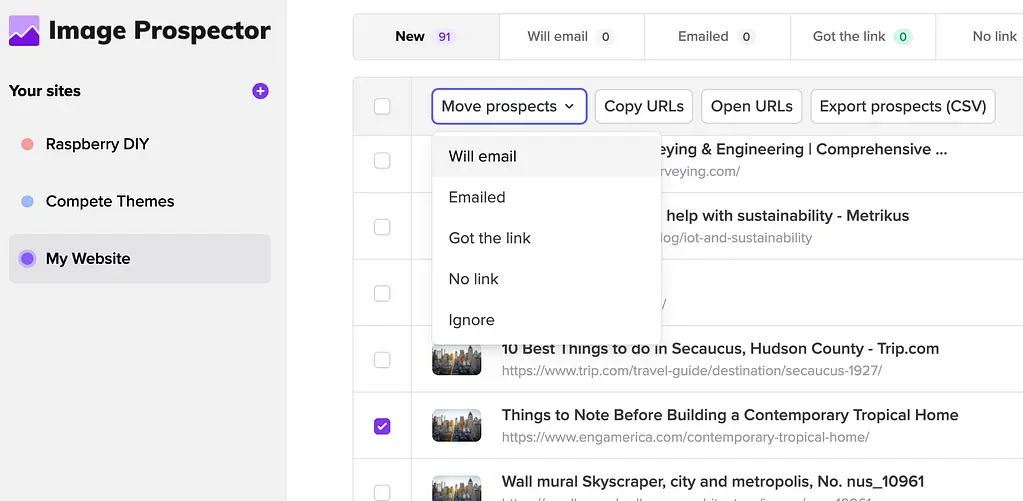Open thumbnail for Wall mural Skyscraper prospect
Image resolution: width=1023 pixels, height=501 pixels.
(x=456, y=489)
